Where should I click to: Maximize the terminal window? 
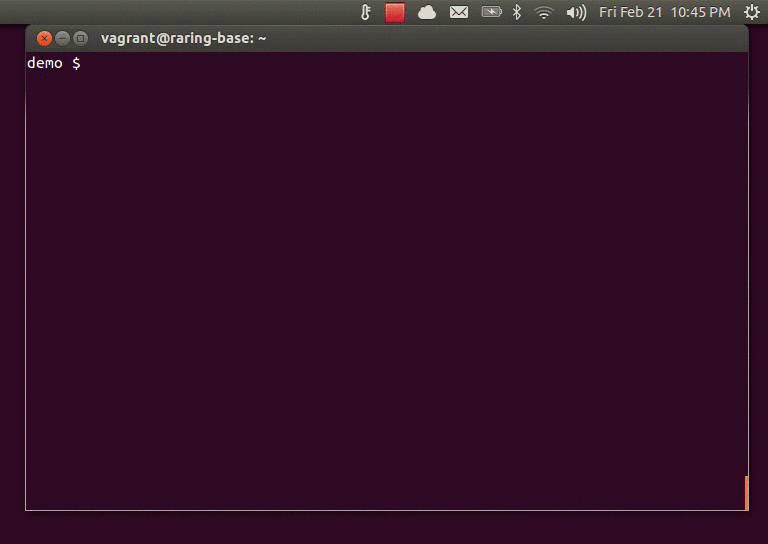click(80, 38)
